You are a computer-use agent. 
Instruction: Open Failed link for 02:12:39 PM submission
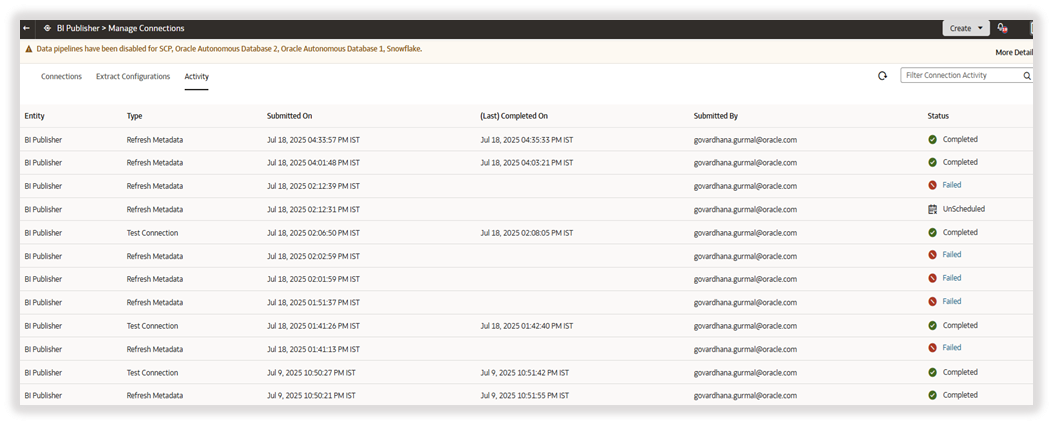click(x=952, y=185)
